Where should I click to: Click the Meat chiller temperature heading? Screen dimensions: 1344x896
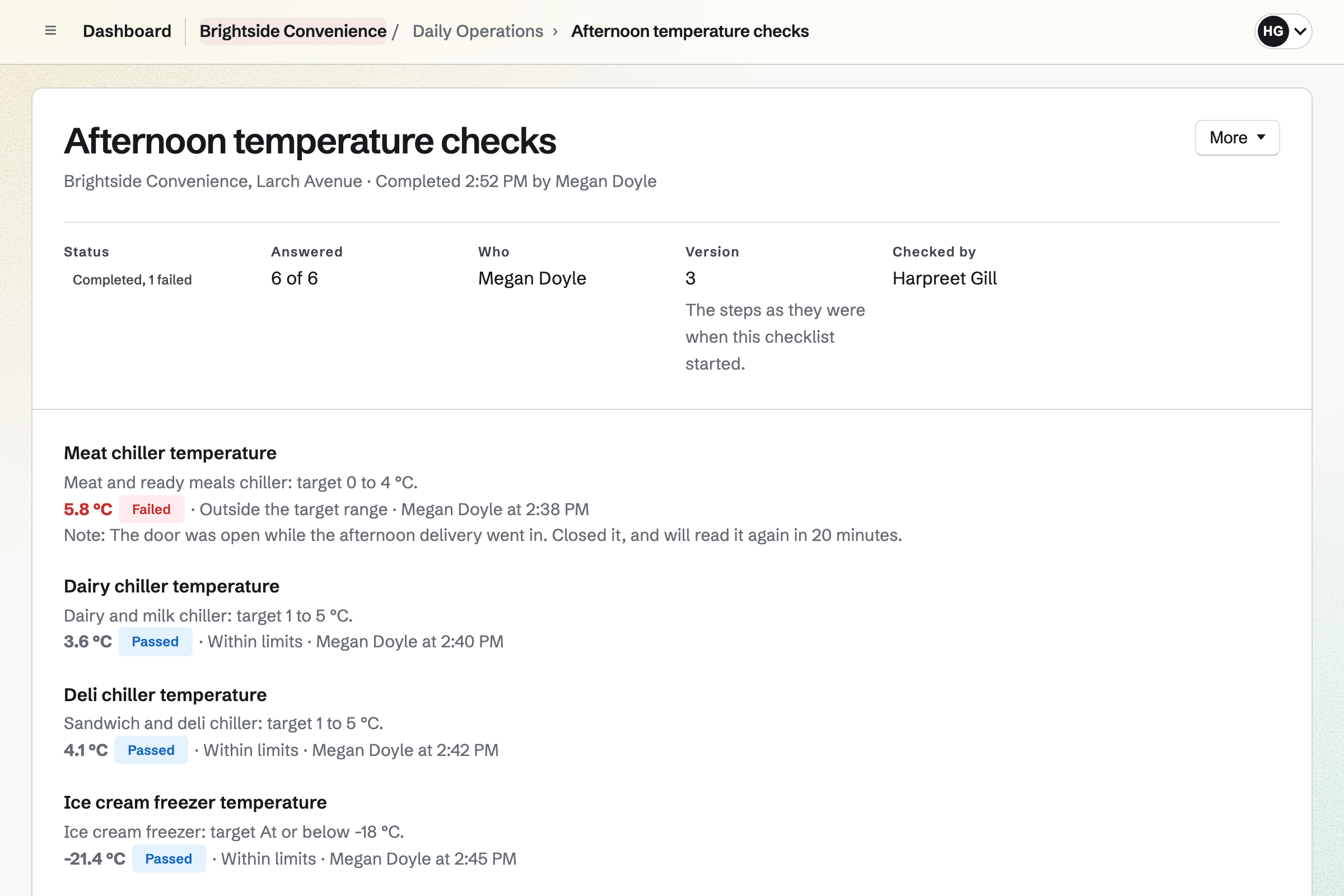click(x=170, y=453)
